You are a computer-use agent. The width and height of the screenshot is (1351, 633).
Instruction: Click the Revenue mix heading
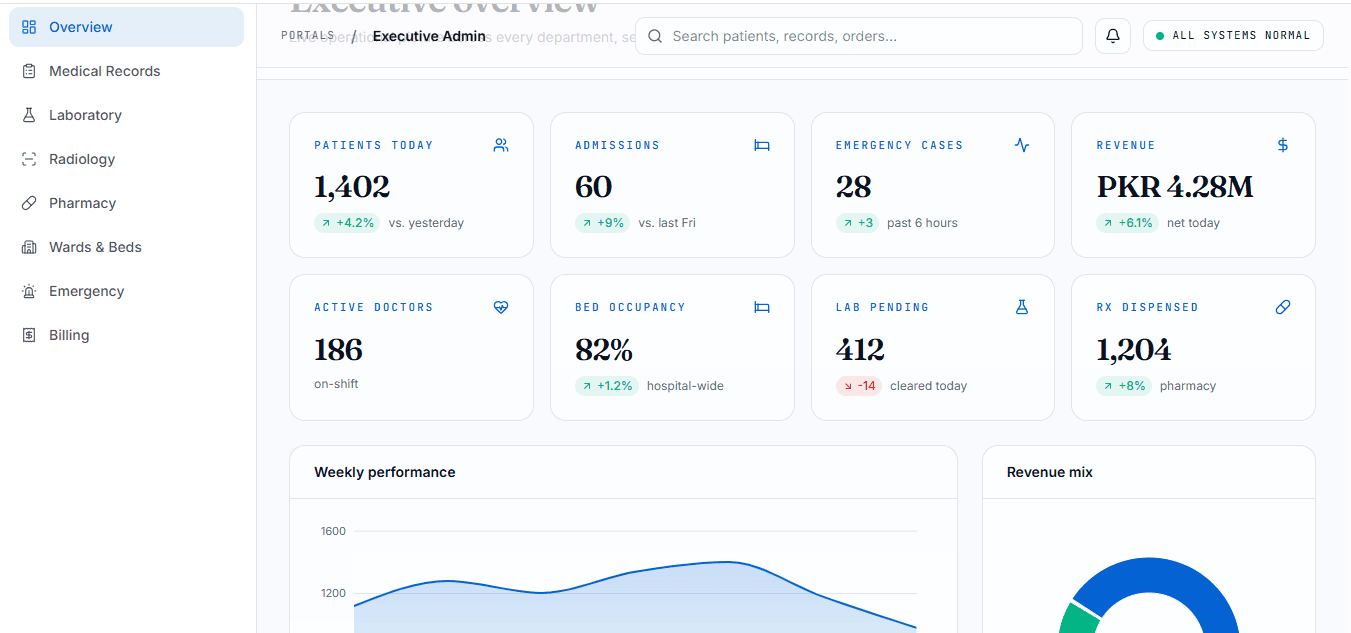tap(1050, 472)
